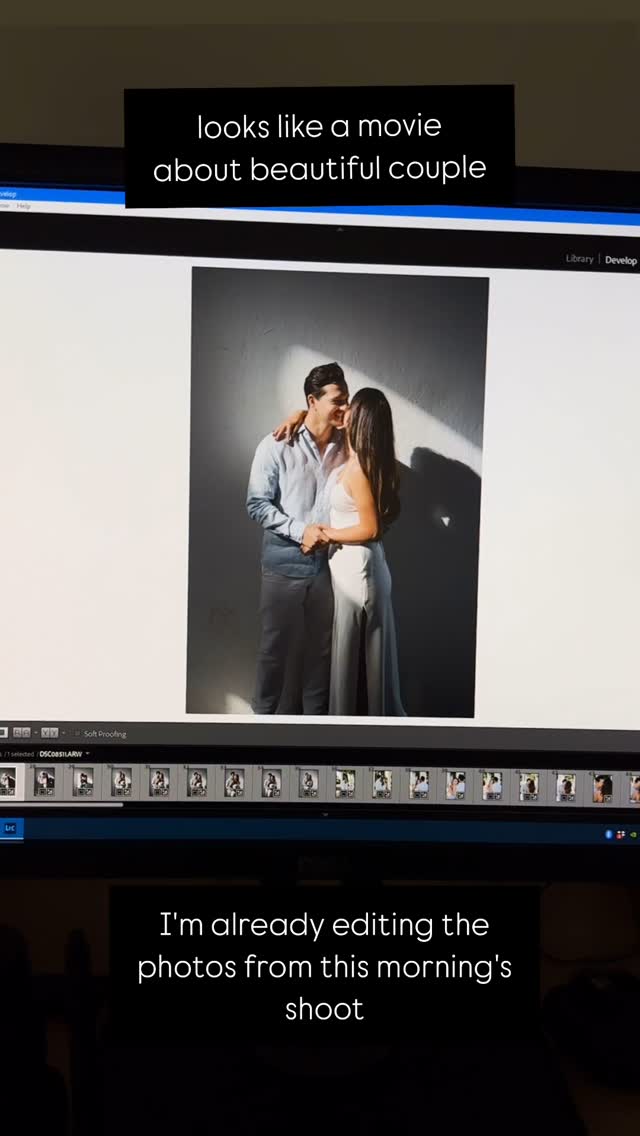Open the Develop module tab
The image size is (640, 1136).
pyautogui.click(x=621, y=260)
